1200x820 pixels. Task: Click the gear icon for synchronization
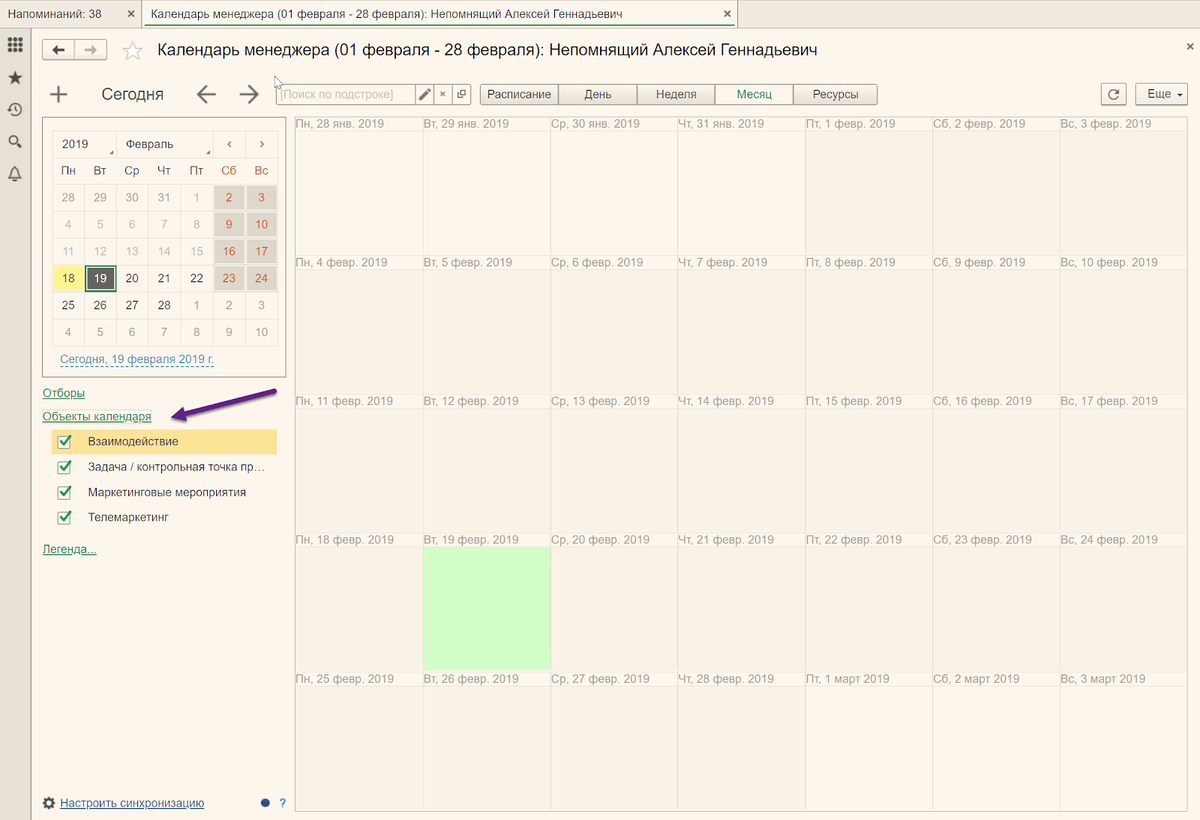[x=48, y=802]
